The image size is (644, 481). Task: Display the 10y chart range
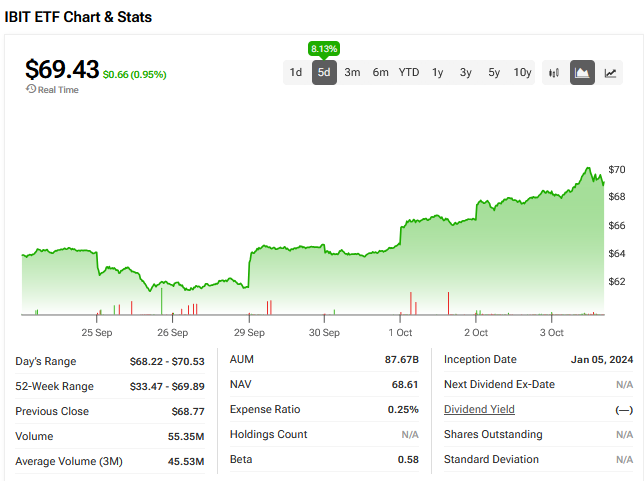523,72
